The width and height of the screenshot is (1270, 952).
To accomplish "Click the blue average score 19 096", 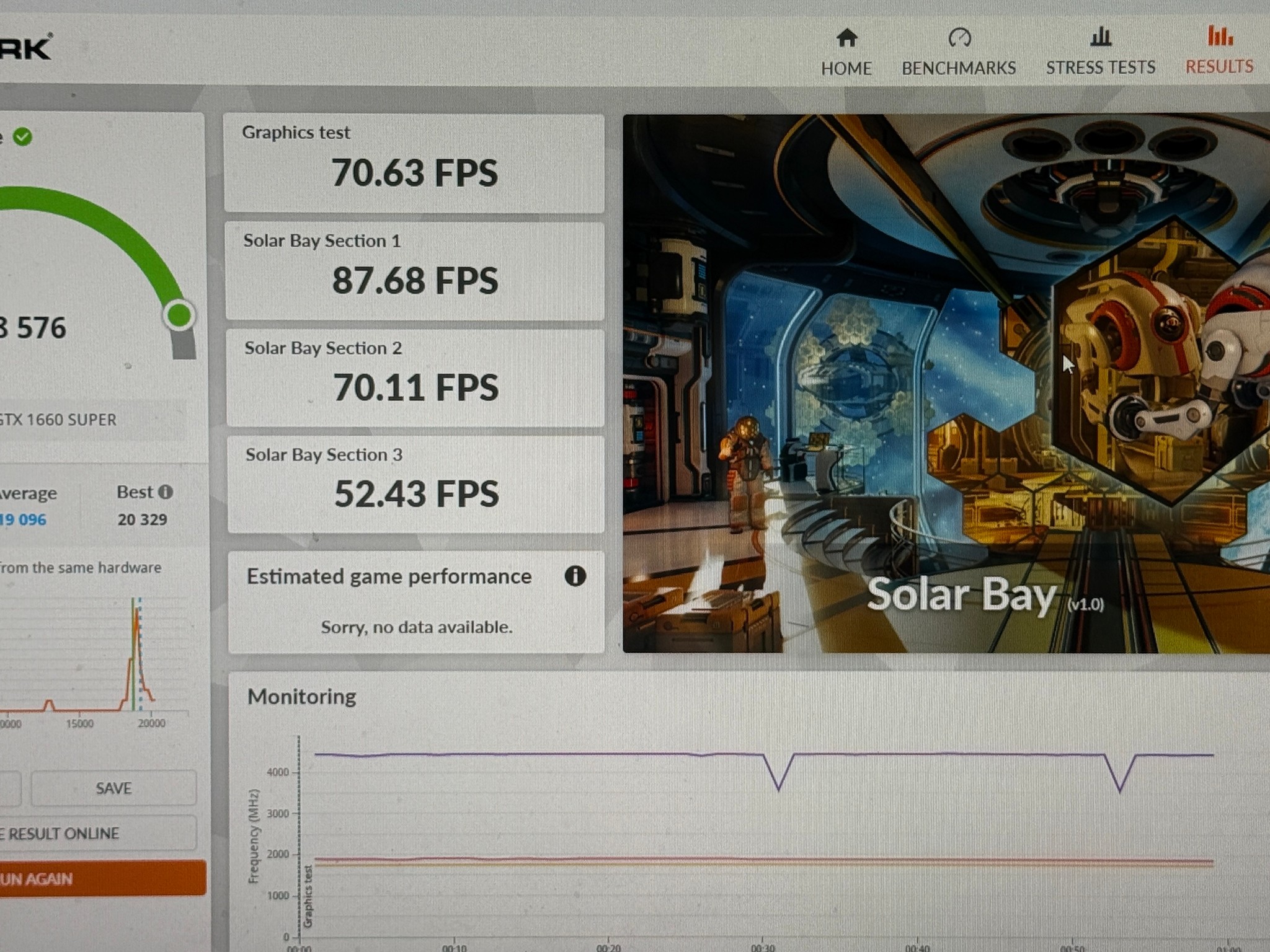I will click(24, 519).
